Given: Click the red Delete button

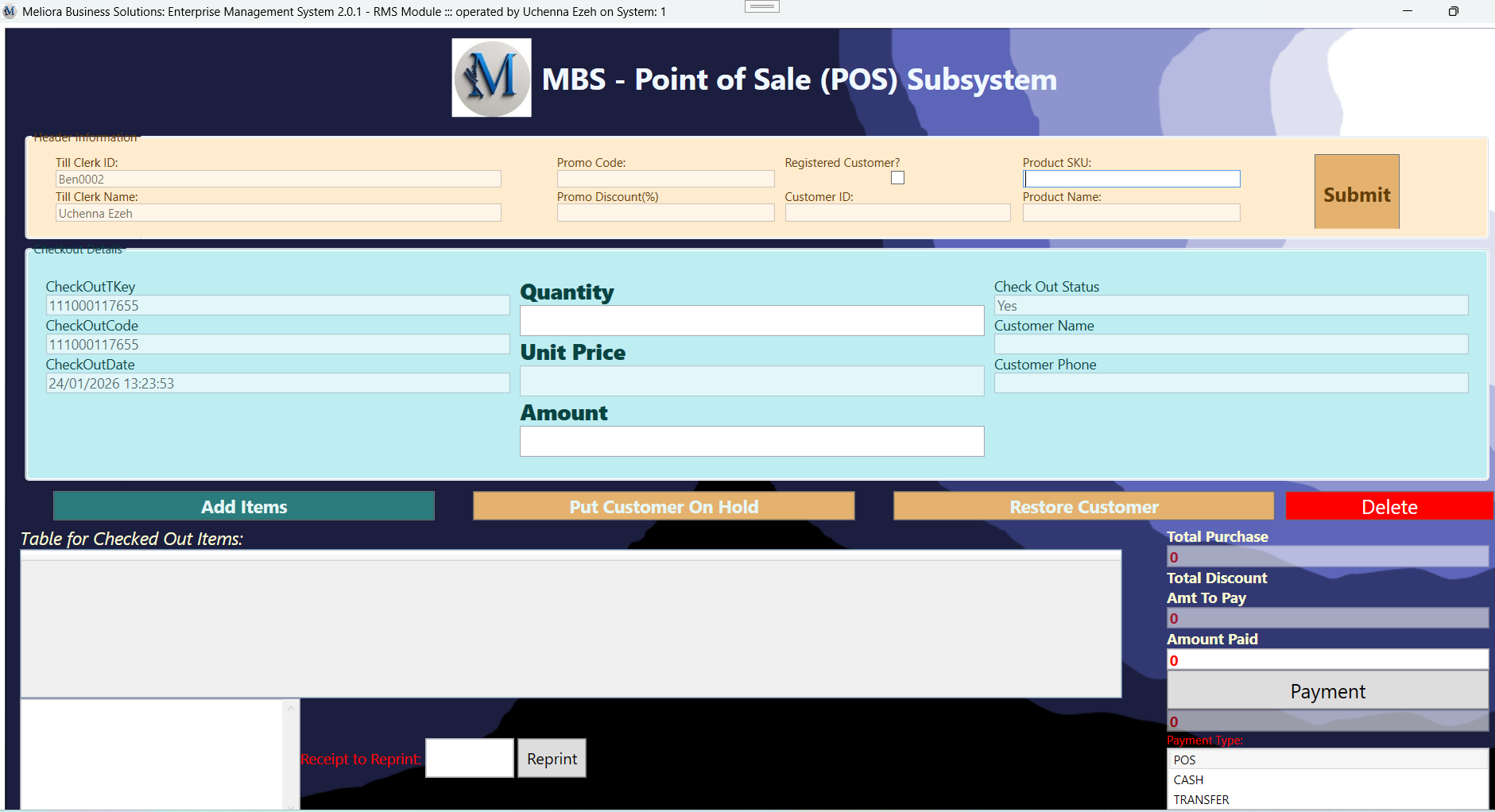Looking at the screenshot, I should [x=1389, y=506].
